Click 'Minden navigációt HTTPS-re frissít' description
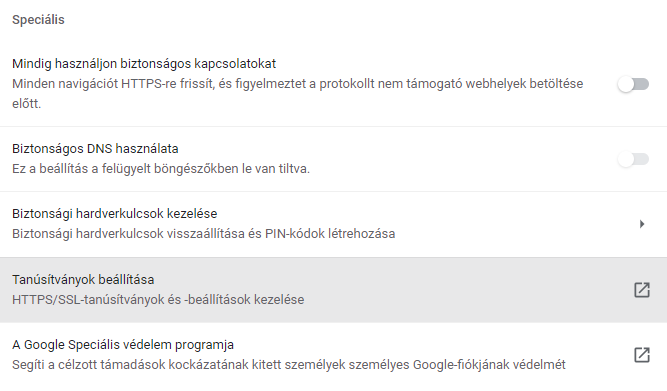 pyautogui.click(x=297, y=94)
